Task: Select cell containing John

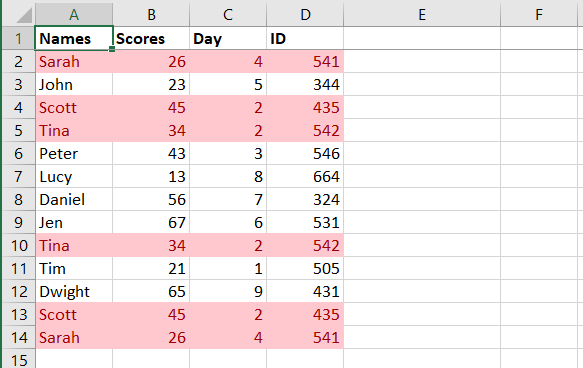Action: 74,84
